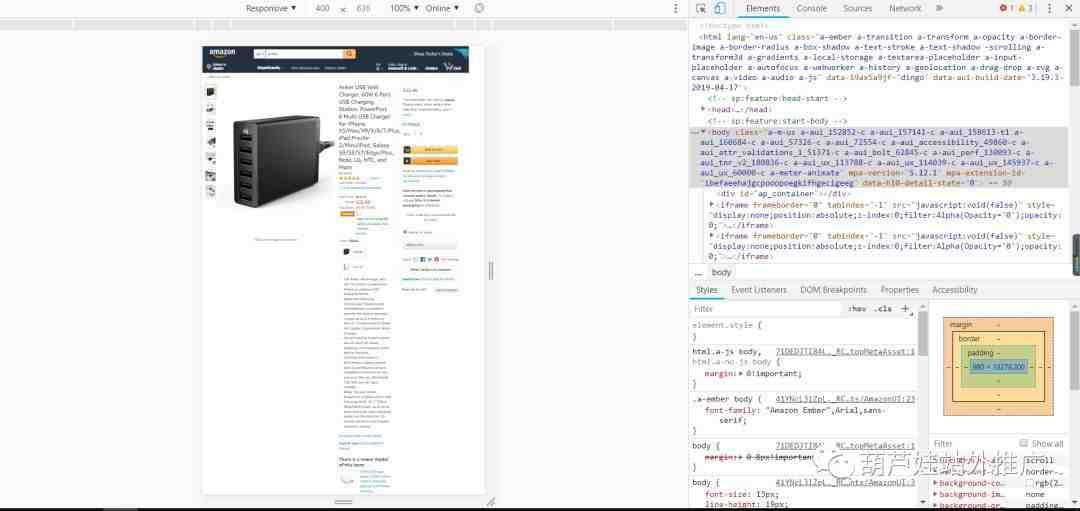The width and height of the screenshot is (1080, 511).
Task: Click the margin region of box model
Action: tap(998, 324)
